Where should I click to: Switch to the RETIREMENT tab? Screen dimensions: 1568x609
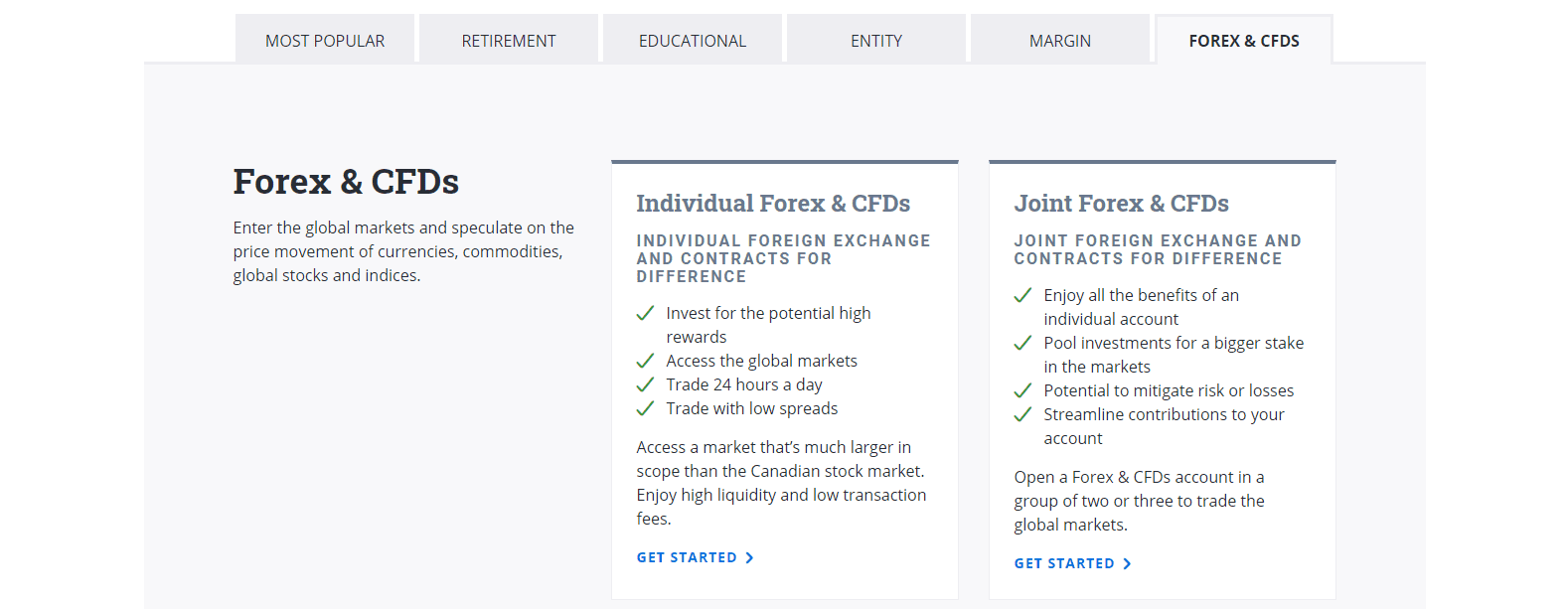coord(508,40)
